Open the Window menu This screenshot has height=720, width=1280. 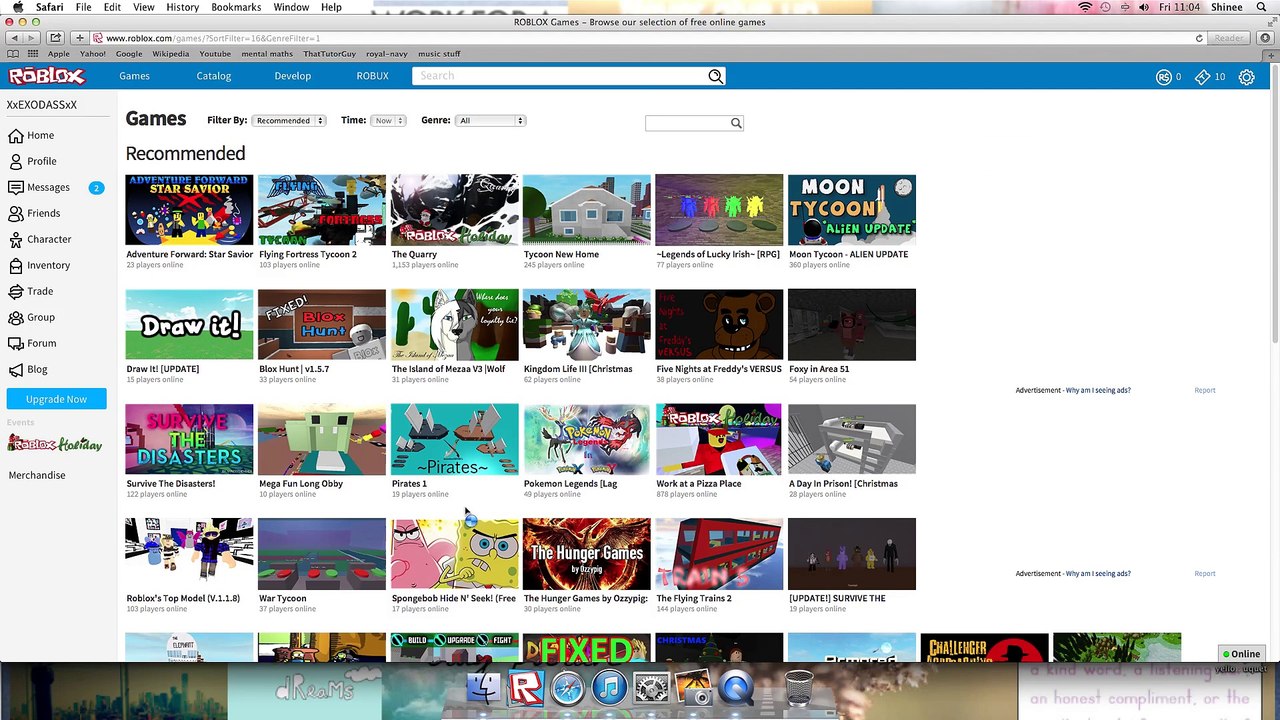coord(291,7)
